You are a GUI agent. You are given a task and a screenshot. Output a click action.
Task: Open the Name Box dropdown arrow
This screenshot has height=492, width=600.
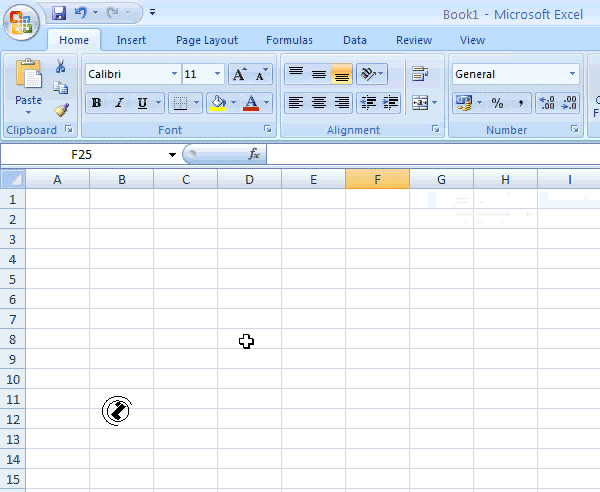[172, 155]
